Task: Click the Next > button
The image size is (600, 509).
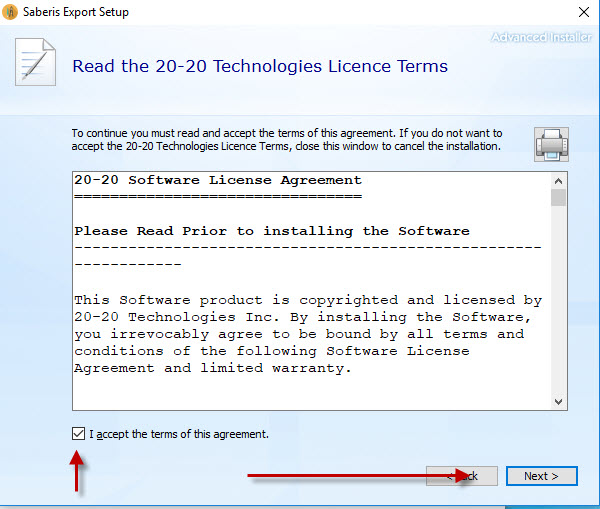Action: tap(541, 476)
